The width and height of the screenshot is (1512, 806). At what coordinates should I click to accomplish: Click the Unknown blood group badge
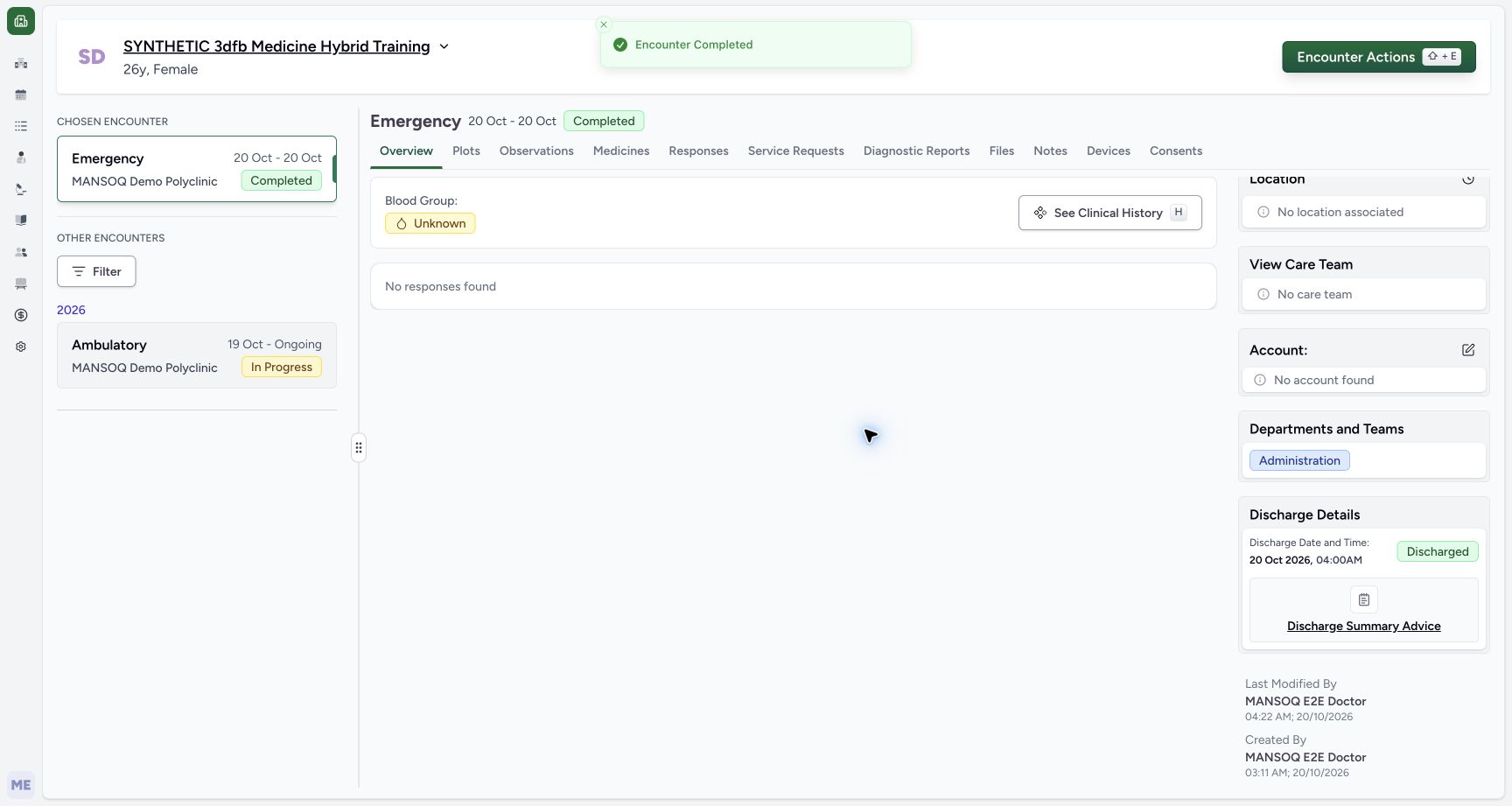click(x=430, y=223)
